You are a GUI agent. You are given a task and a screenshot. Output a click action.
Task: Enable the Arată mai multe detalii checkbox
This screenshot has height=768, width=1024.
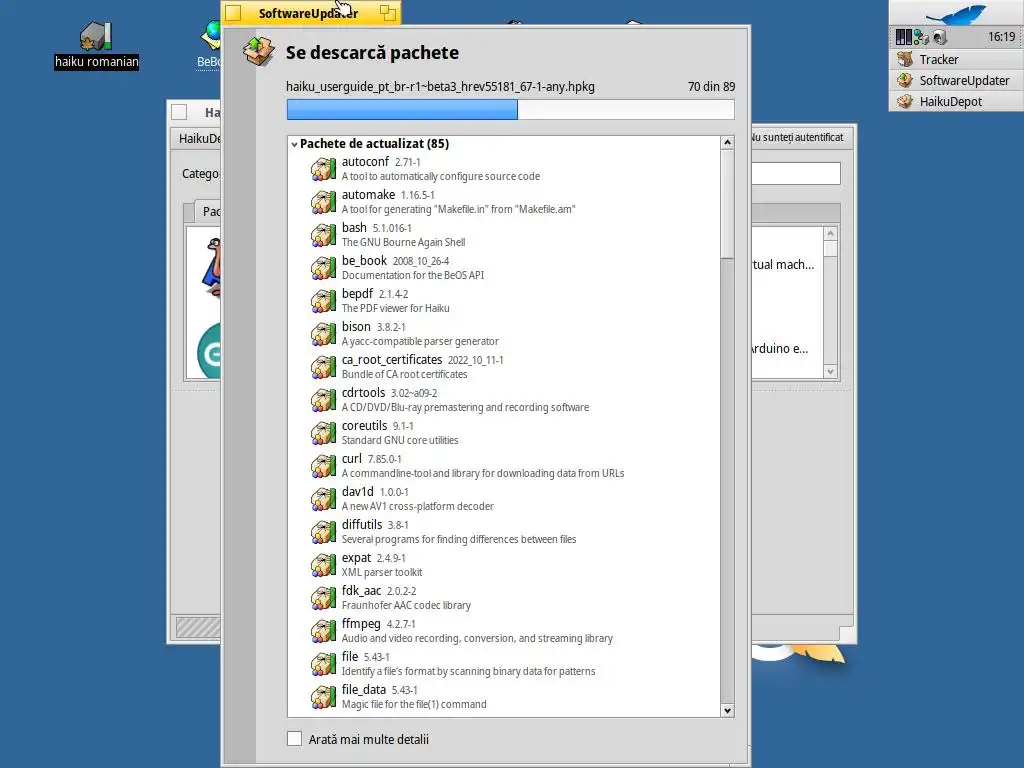(295, 739)
